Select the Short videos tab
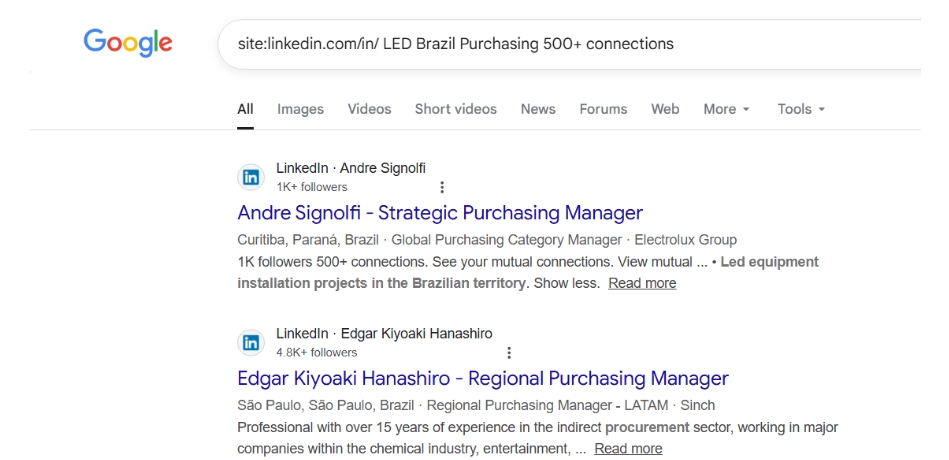Viewport: 949px width, 460px height. (x=455, y=109)
